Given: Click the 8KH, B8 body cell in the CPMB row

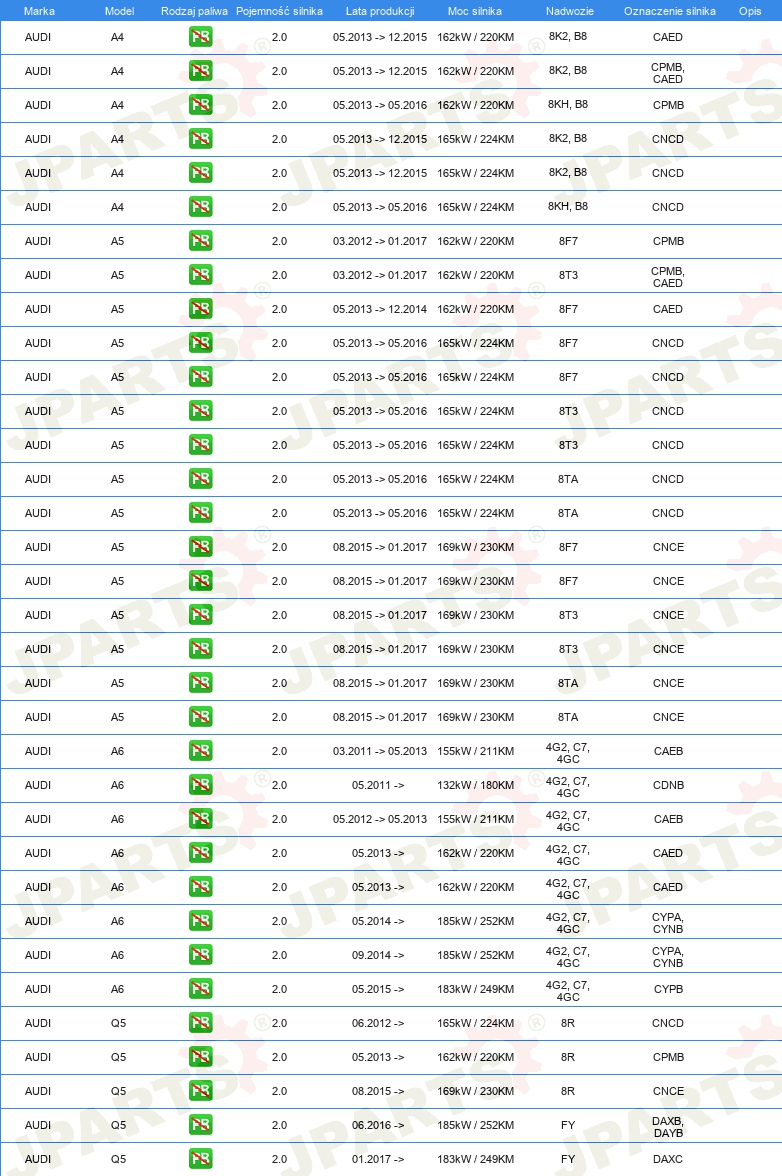Looking at the screenshot, I should coord(568,104).
